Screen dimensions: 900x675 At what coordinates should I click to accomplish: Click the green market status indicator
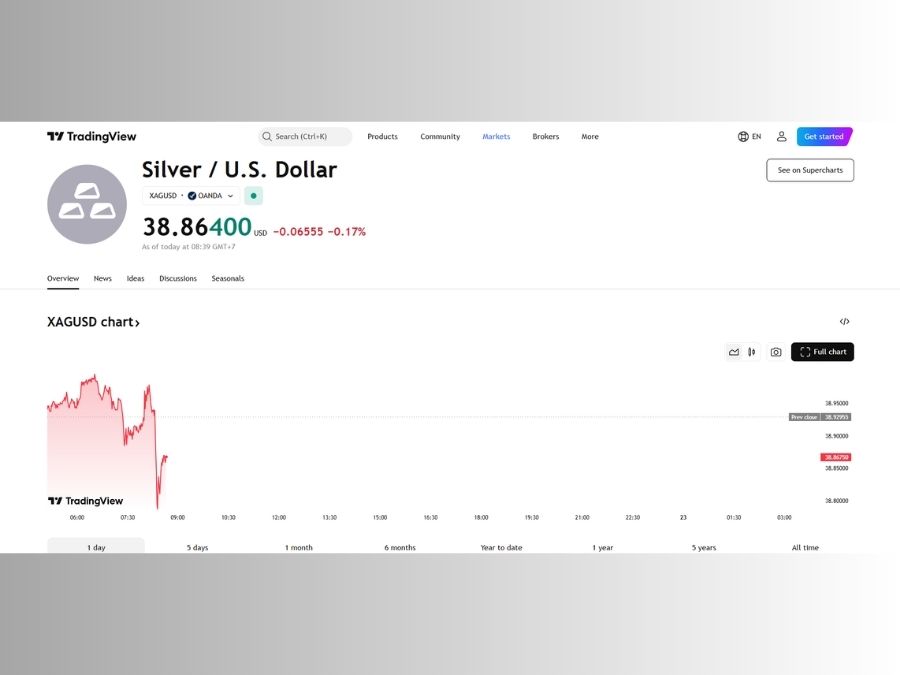253,196
